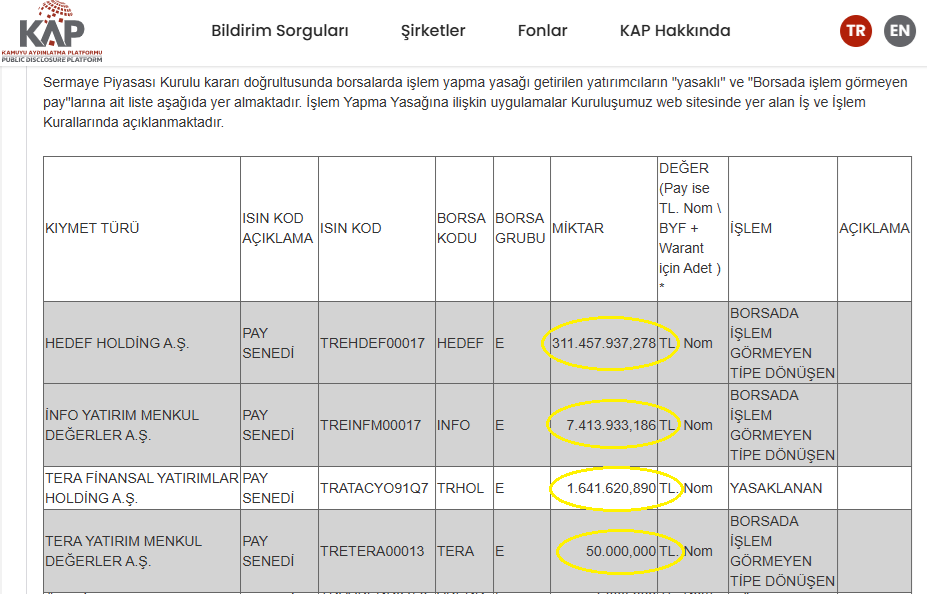
Task: Open the Şirketler menu
Action: [433, 31]
